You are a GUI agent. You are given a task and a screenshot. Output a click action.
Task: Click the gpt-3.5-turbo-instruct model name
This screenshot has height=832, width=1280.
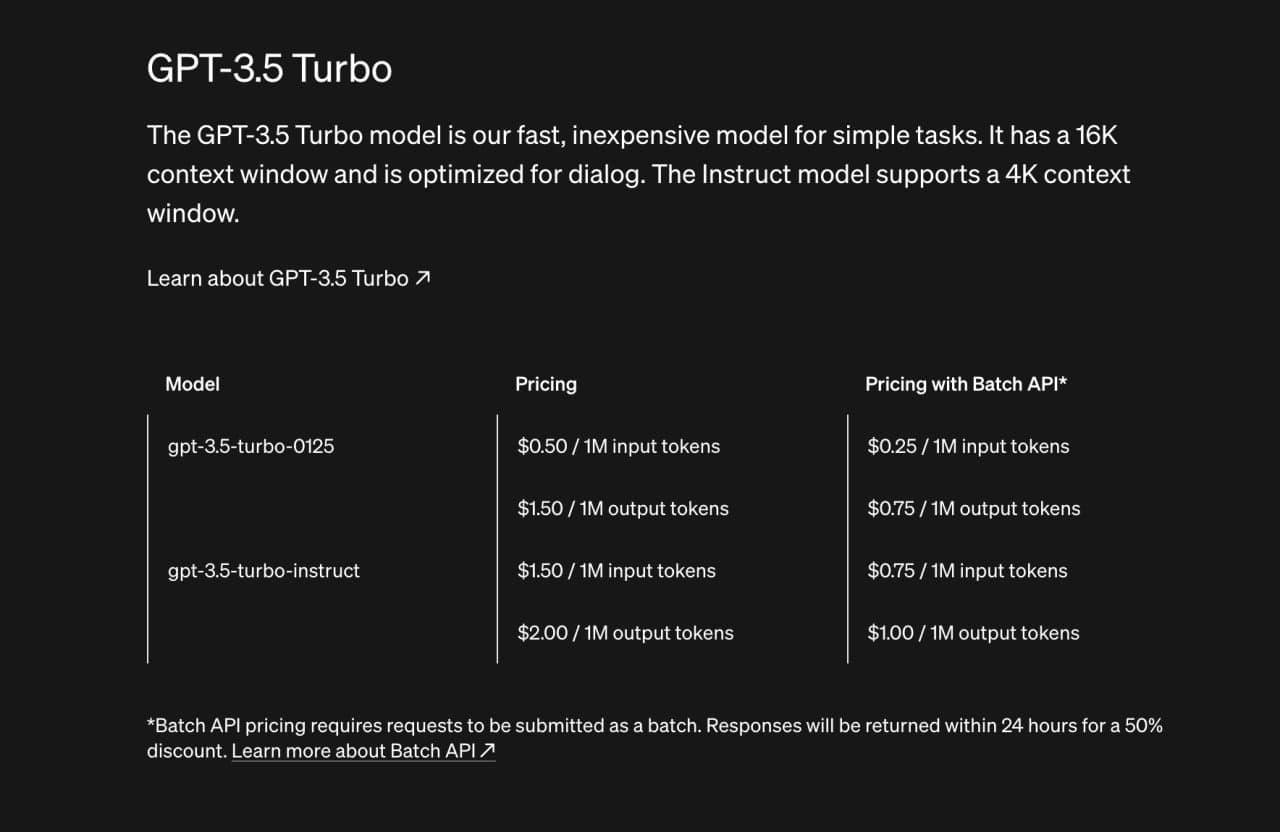(x=264, y=571)
